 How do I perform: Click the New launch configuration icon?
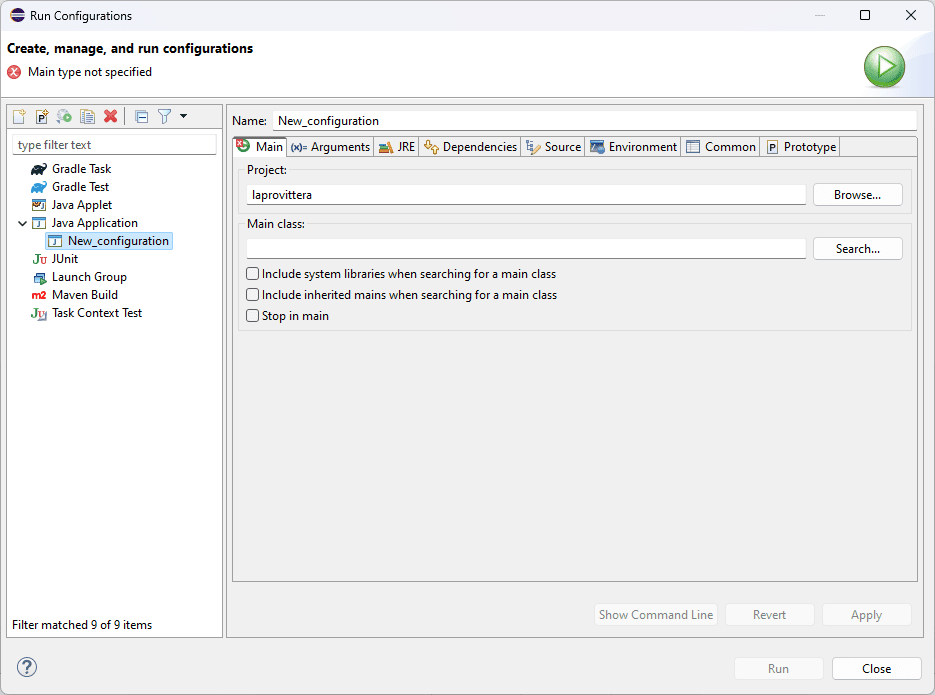pyautogui.click(x=19, y=116)
